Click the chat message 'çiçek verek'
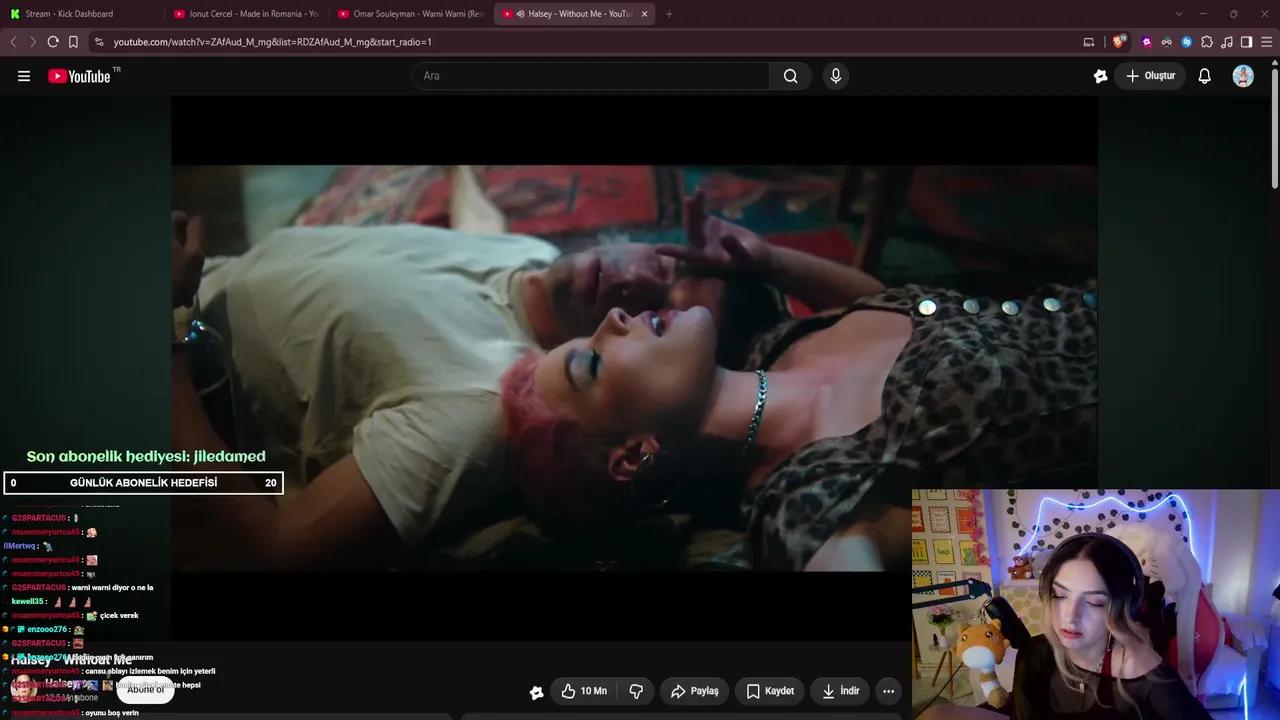This screenshot has width=1280, height=720. pyautogui.click(x=119, y=616)
